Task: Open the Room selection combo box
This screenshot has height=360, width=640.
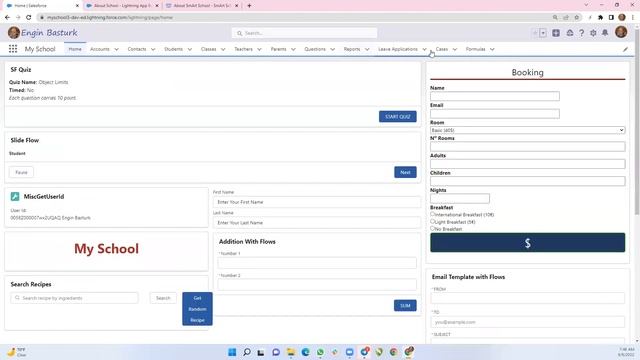Action: click(527, 130)
